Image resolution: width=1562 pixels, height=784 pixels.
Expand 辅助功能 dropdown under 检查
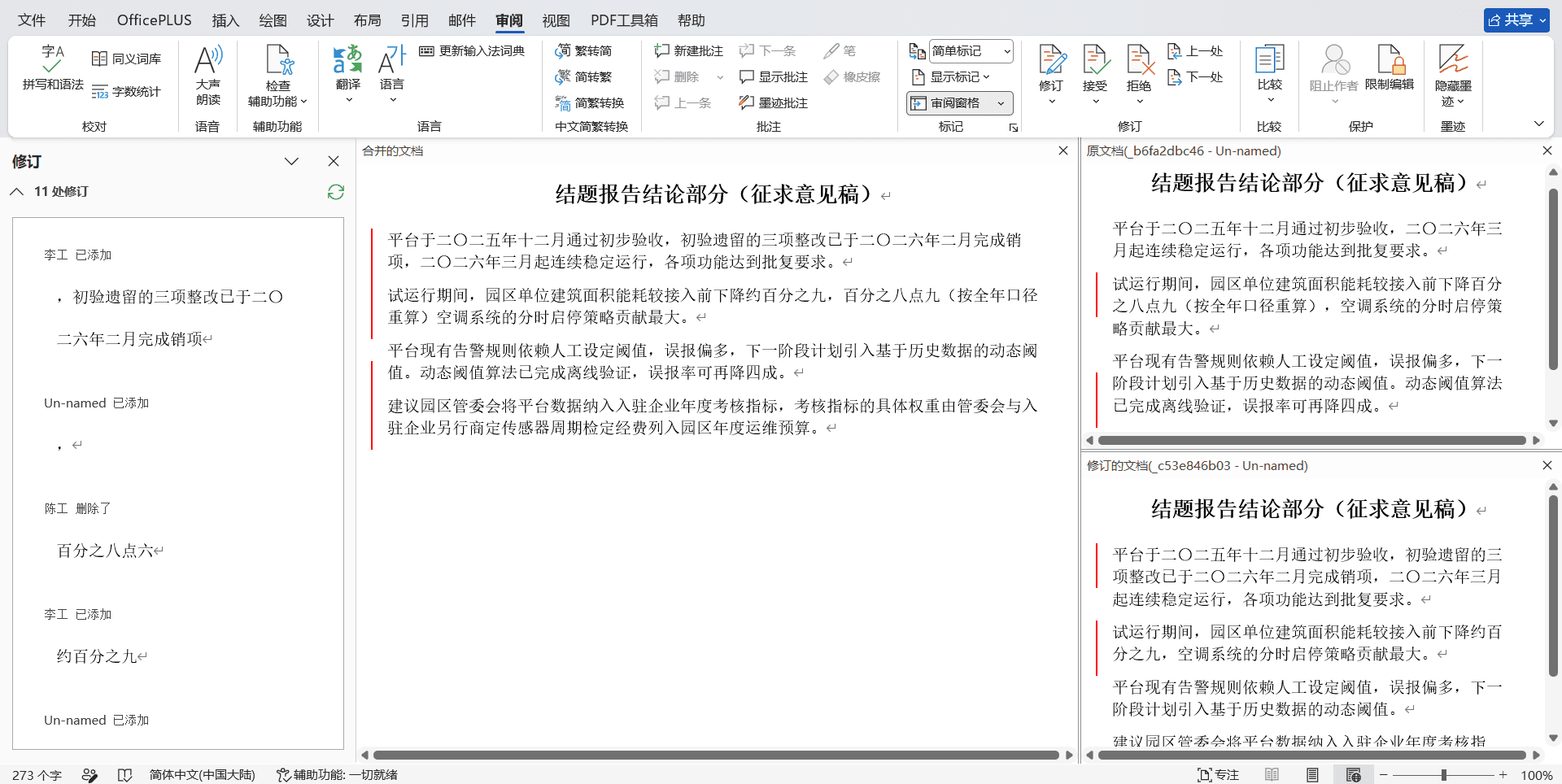point(277,102)
